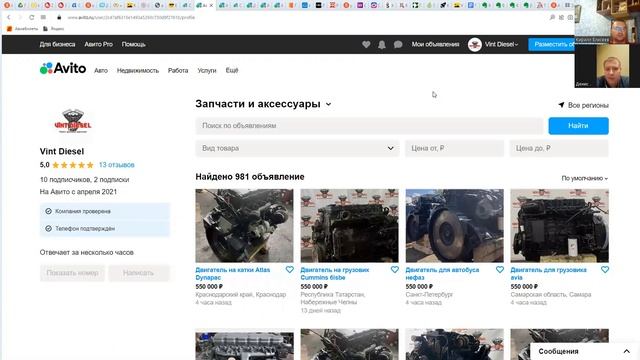
Task: Click the rating stars under Vint Diesel
Action: click(73, 165)
